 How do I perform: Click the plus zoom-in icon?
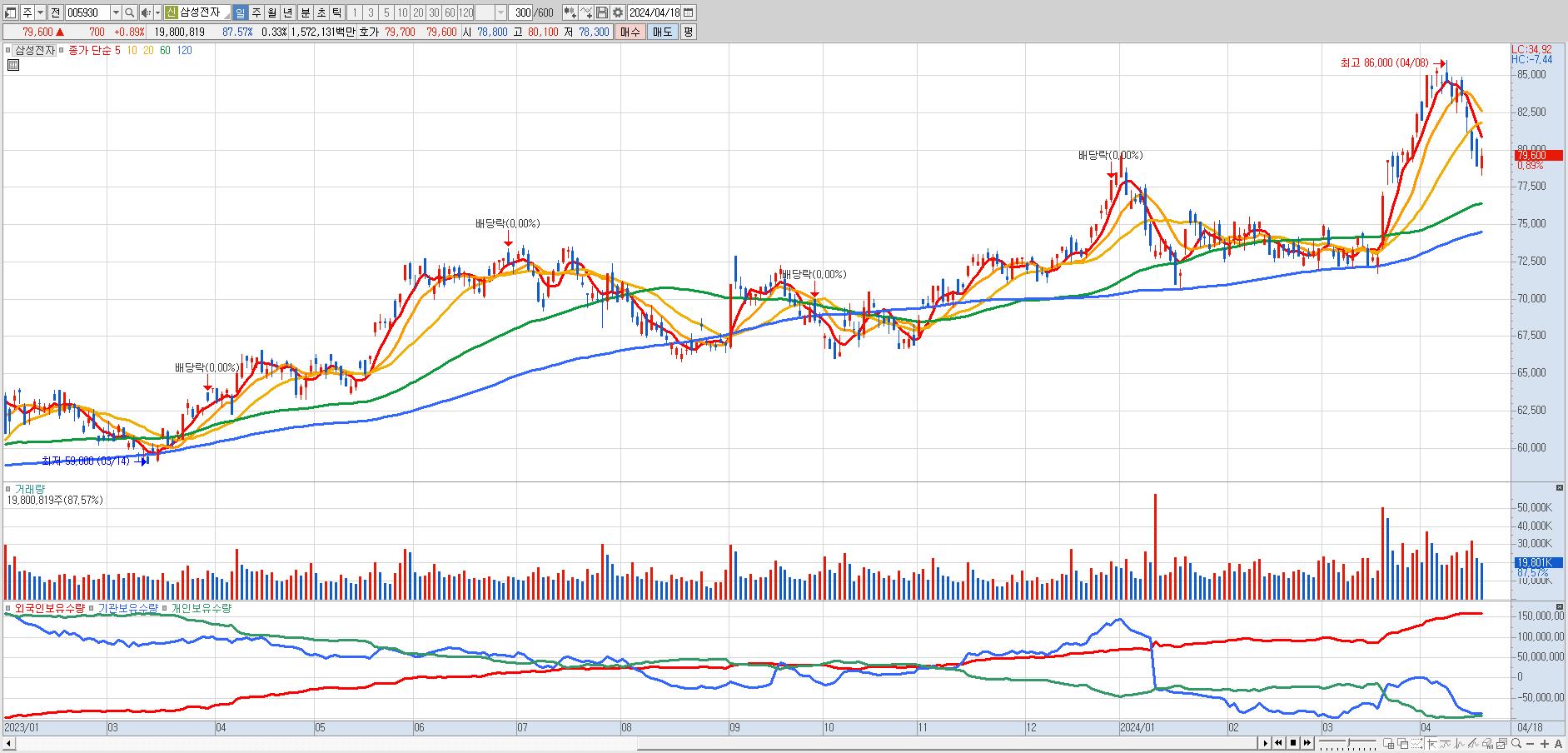coord(1545,744)
